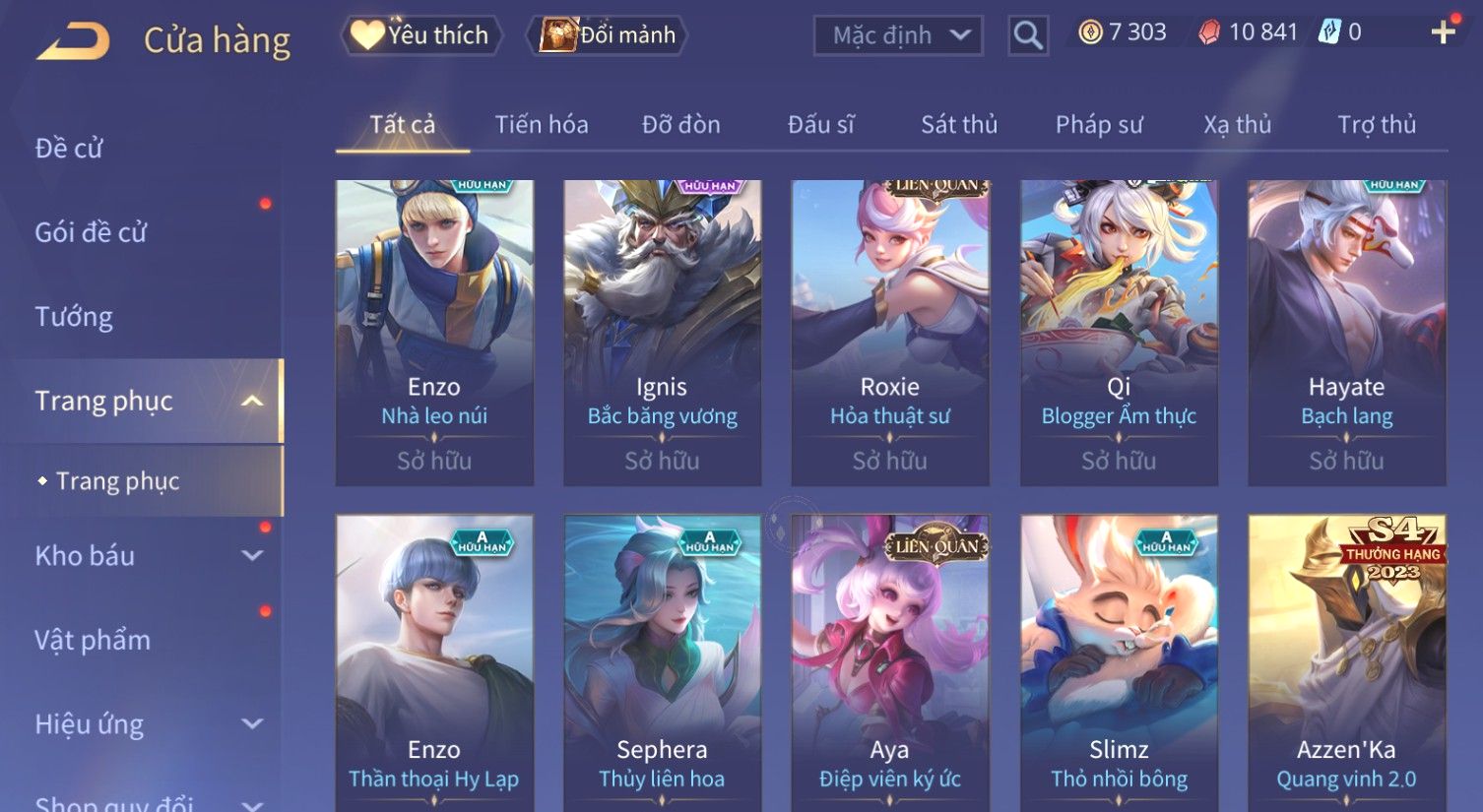Click the chest icon in Đổi mảnh

(558, 34)
